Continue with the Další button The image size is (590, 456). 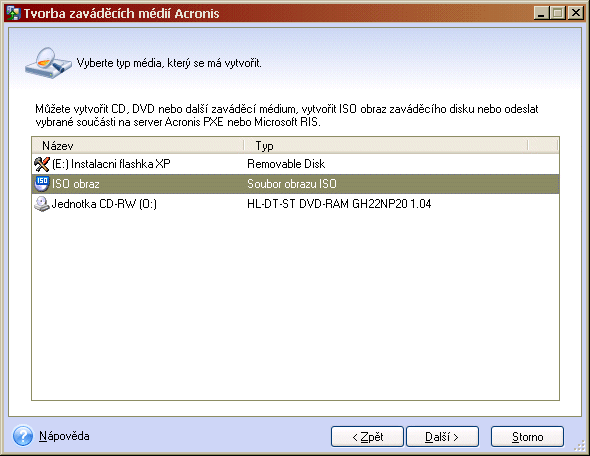[x=442, y=436]
